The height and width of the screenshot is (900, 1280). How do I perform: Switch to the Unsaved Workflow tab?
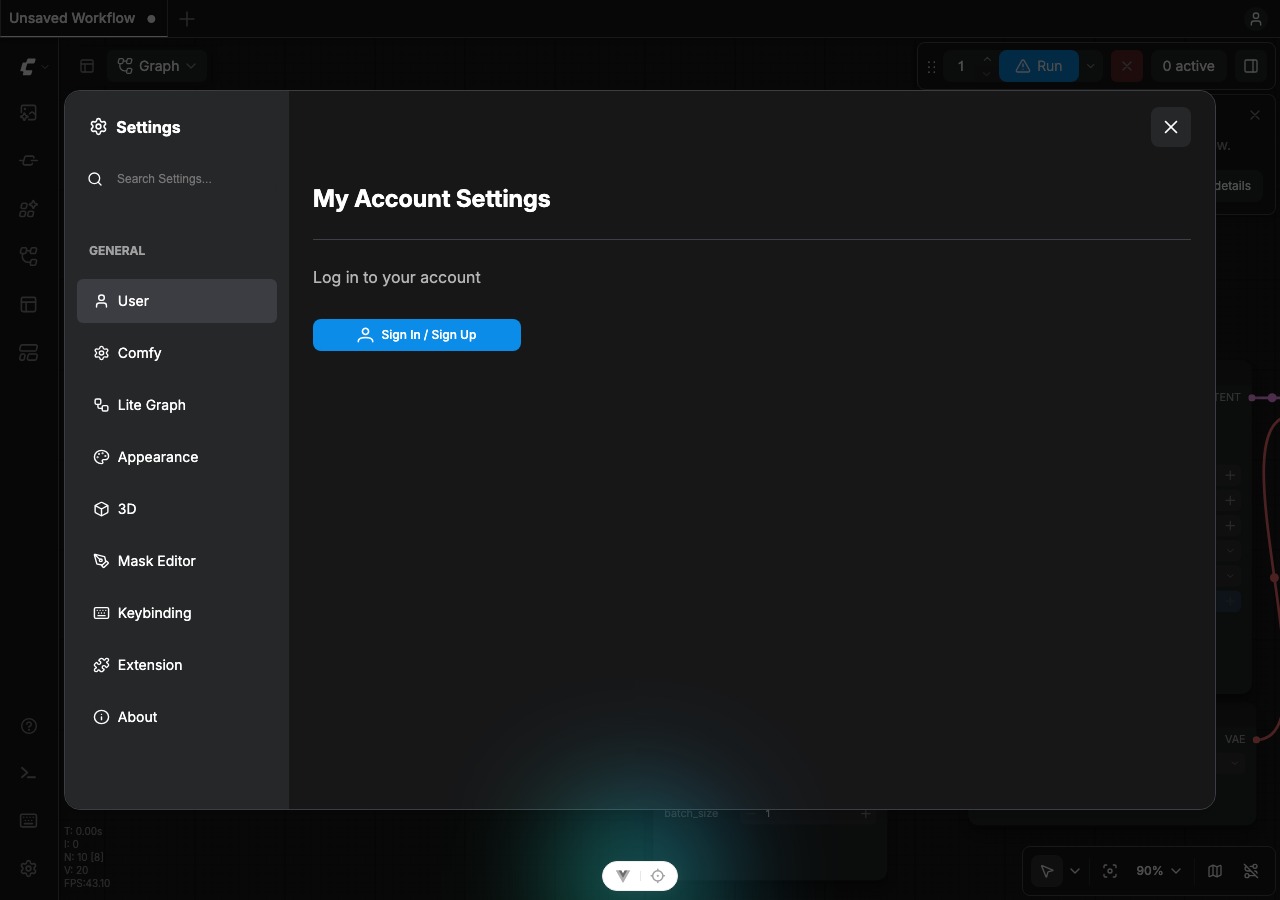(83, 18)
